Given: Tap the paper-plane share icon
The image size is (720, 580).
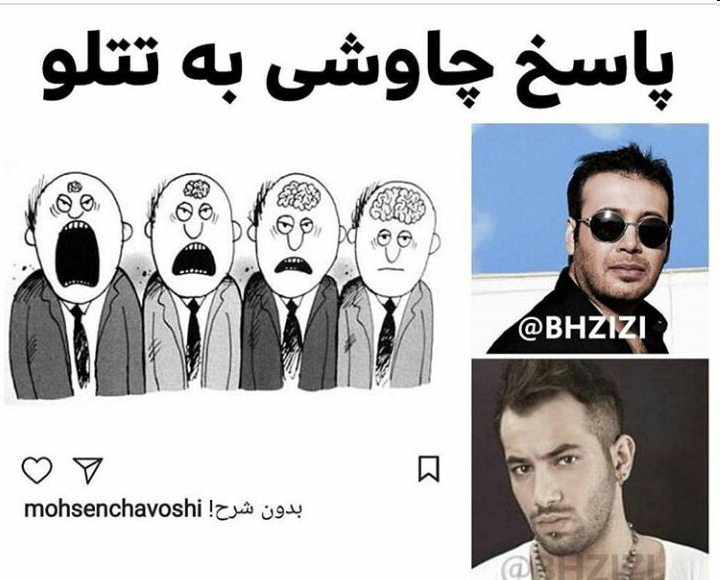Looking at the screenshot, I should [88, 470].
